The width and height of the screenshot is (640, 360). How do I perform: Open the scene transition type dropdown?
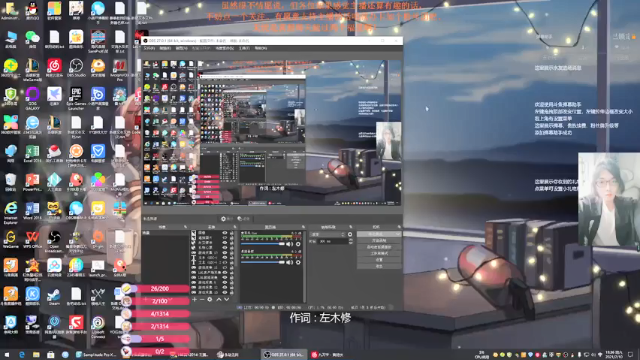(x=328, y=234)
